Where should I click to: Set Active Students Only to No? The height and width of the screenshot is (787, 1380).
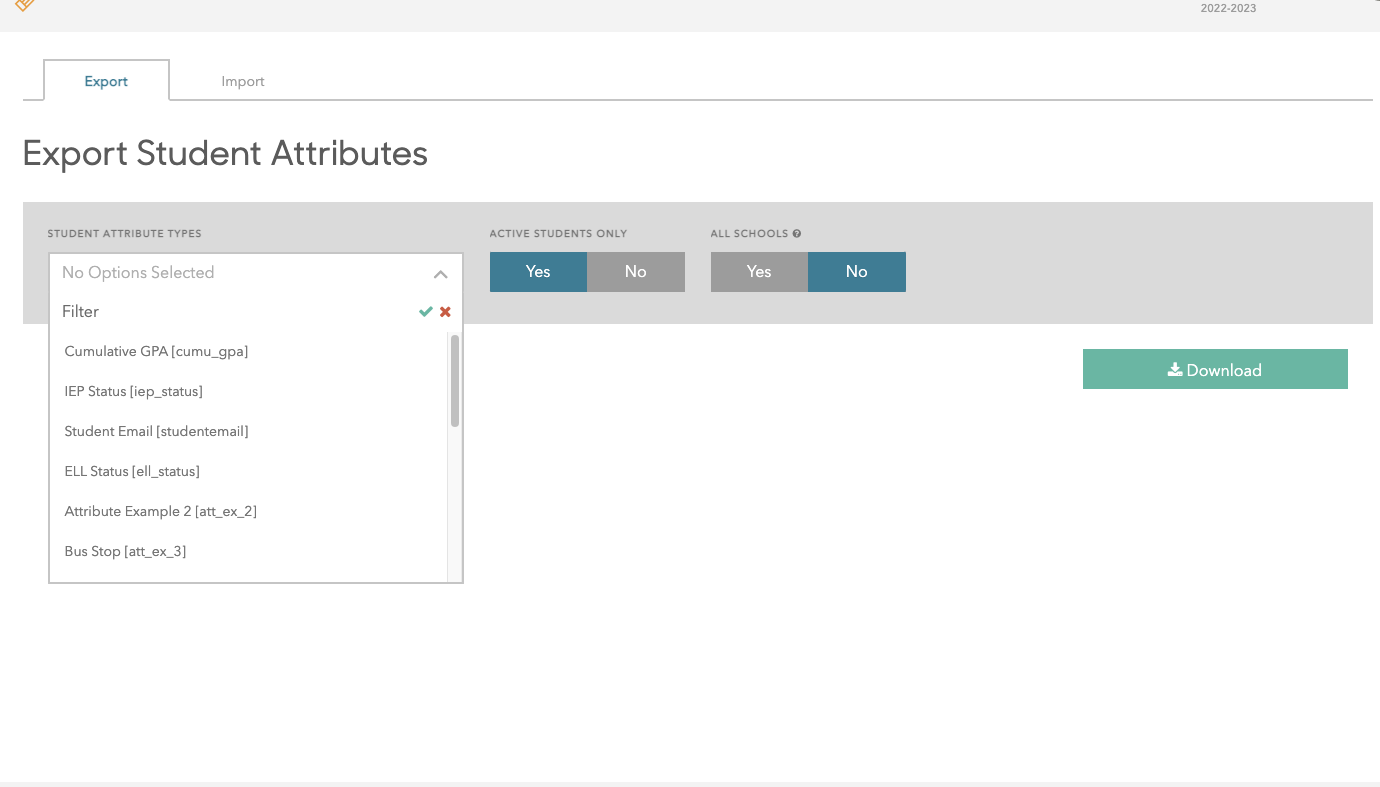[x=635, y=272]
